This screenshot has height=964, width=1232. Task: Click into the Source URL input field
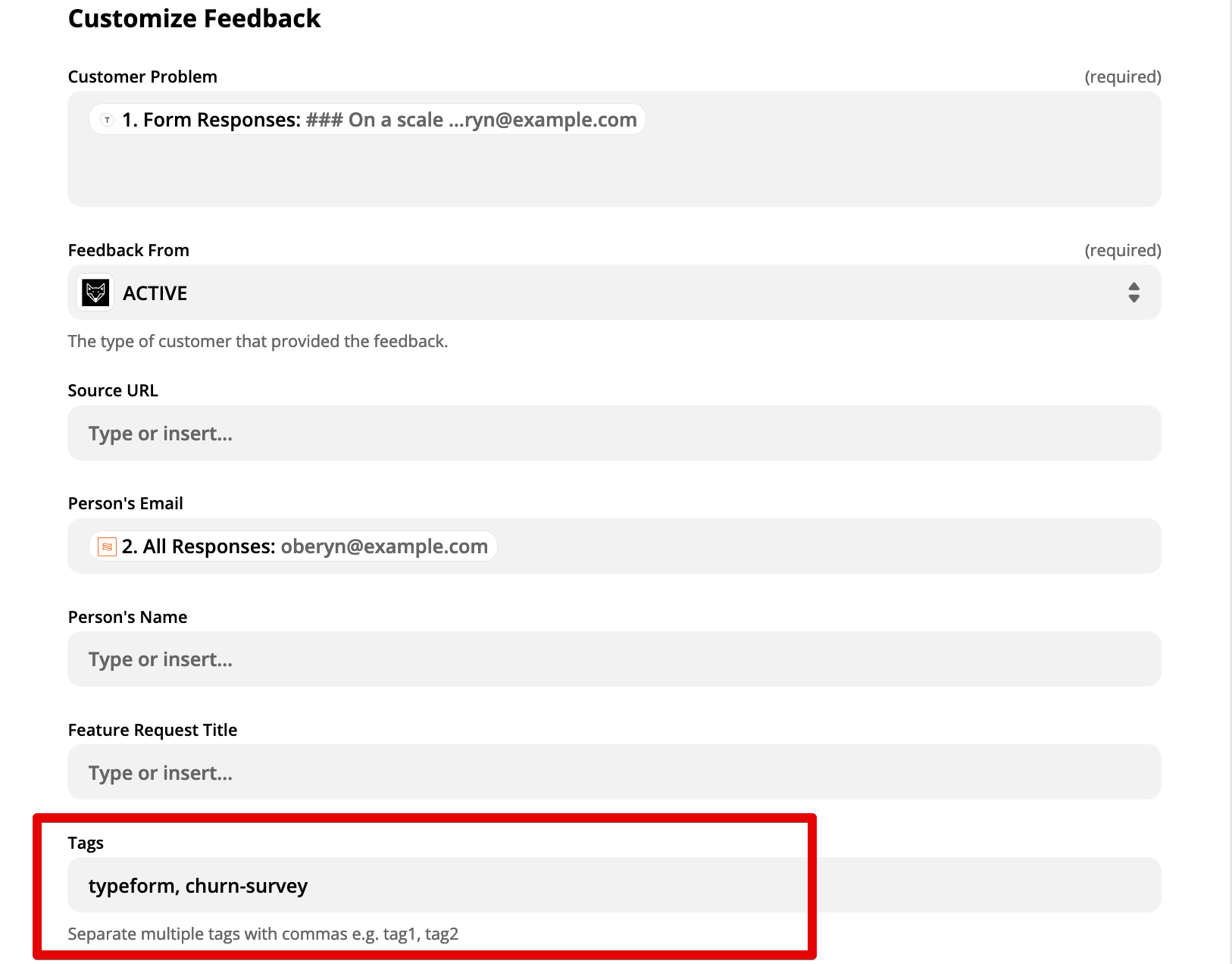point(614,433)
